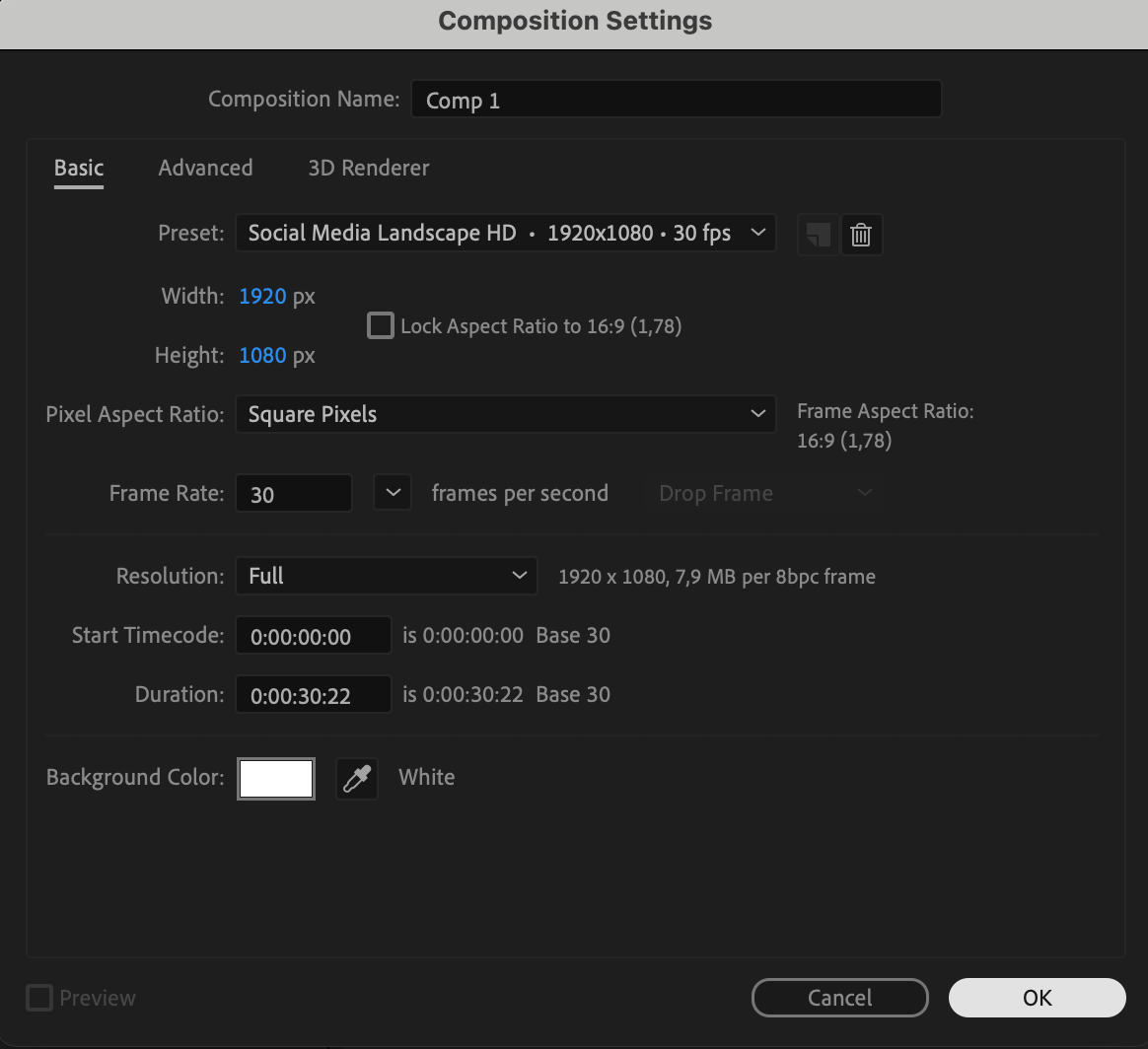Select the Basic tab
Image resolution: width=1148 pixels, height=1049 pixels.
pos(79,168)
